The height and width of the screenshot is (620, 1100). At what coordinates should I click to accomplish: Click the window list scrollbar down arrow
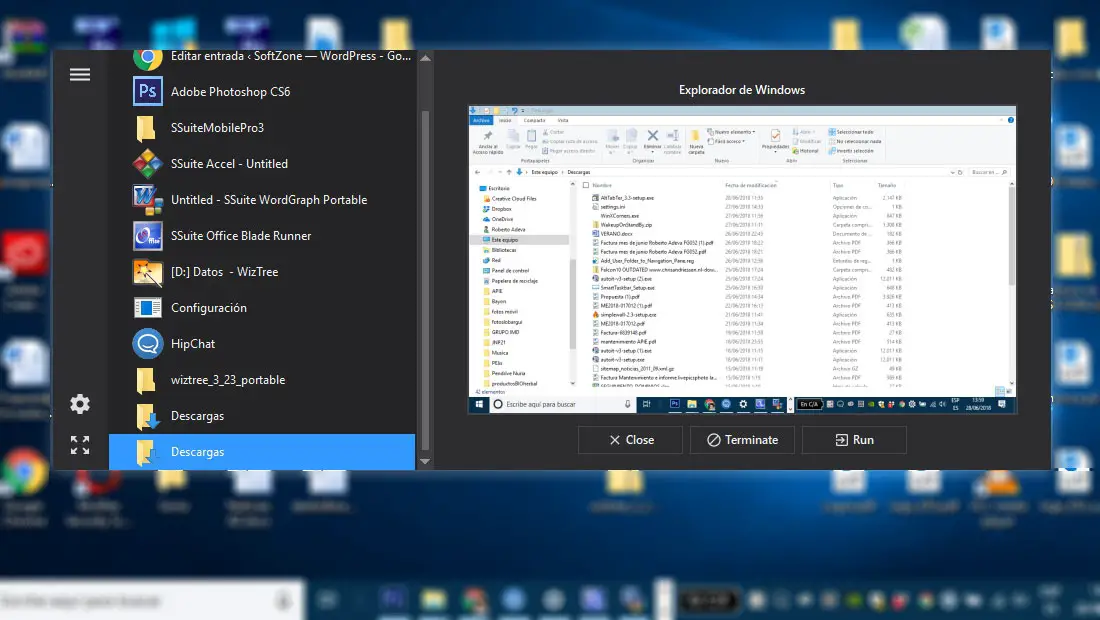425,462
